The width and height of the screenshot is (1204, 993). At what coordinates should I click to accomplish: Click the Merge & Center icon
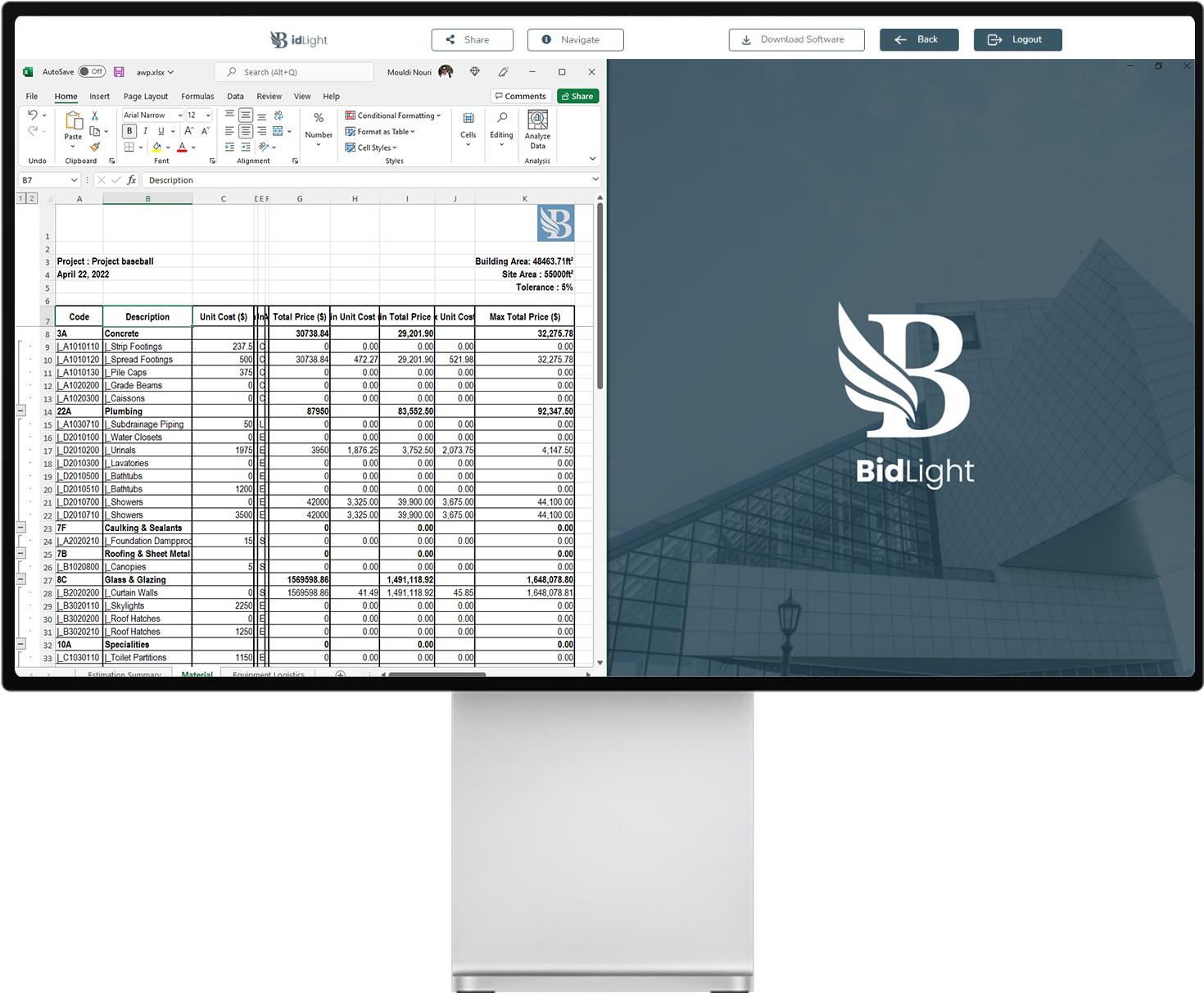click(278, 131)
